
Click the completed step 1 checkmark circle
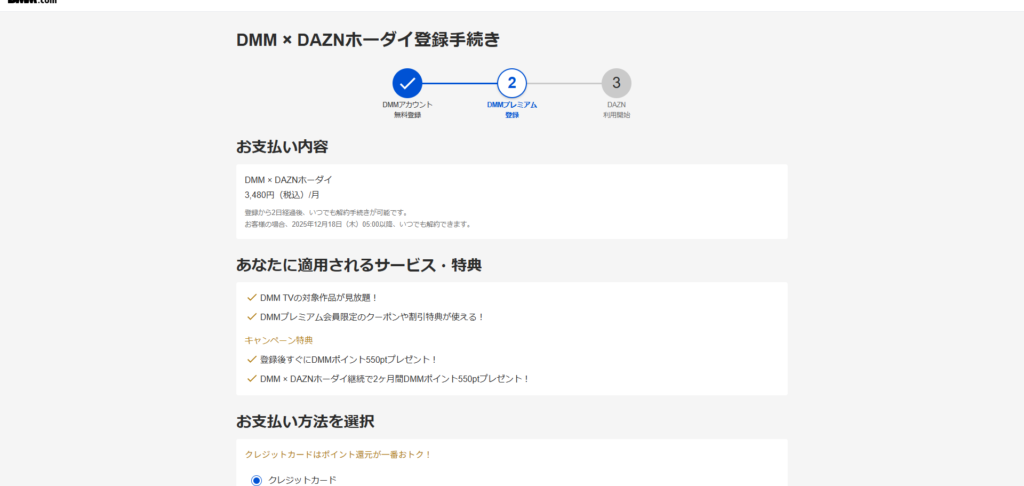coord(407,83)
